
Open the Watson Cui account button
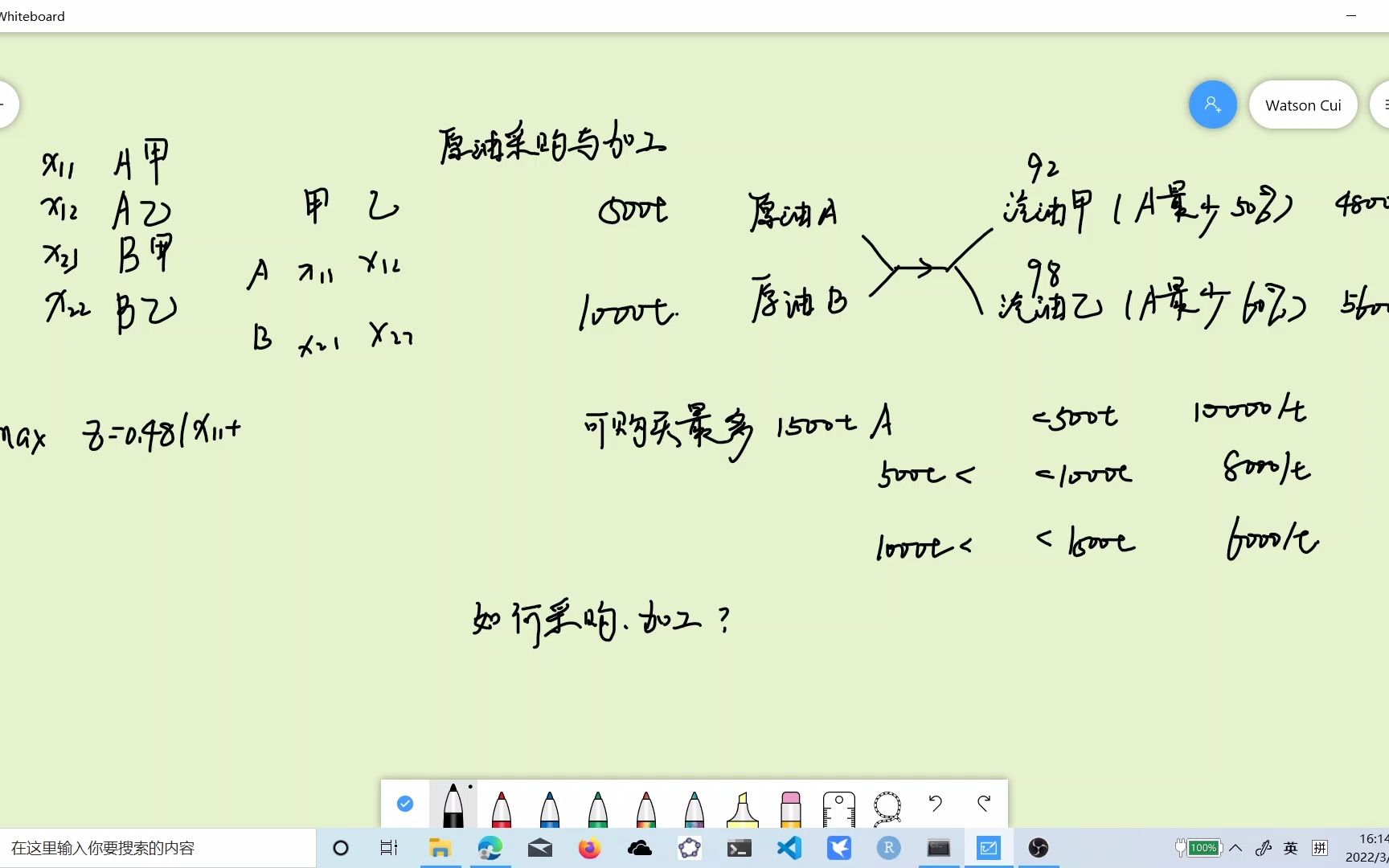click(1303, 104)
